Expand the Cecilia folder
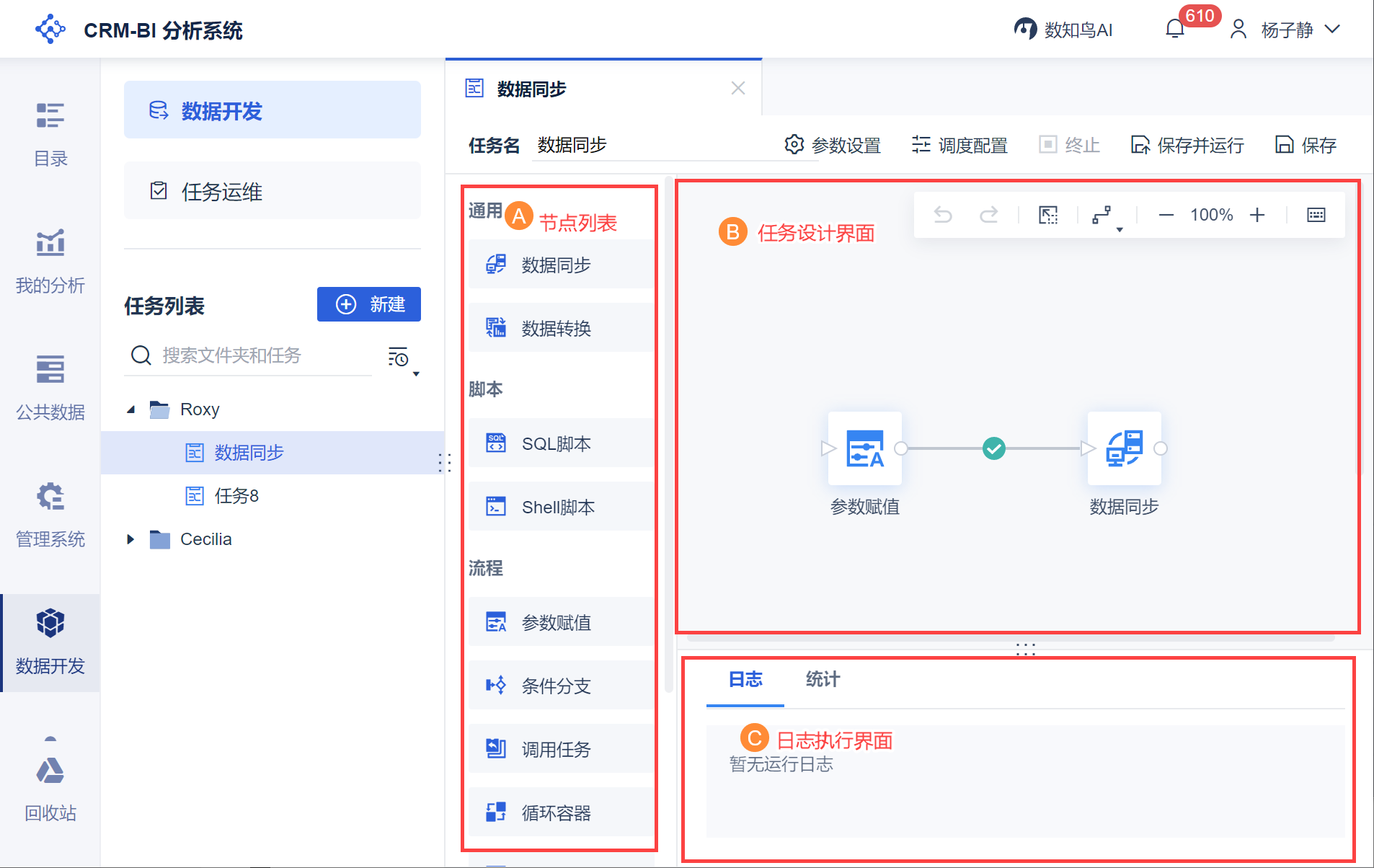 click(130, 539)
